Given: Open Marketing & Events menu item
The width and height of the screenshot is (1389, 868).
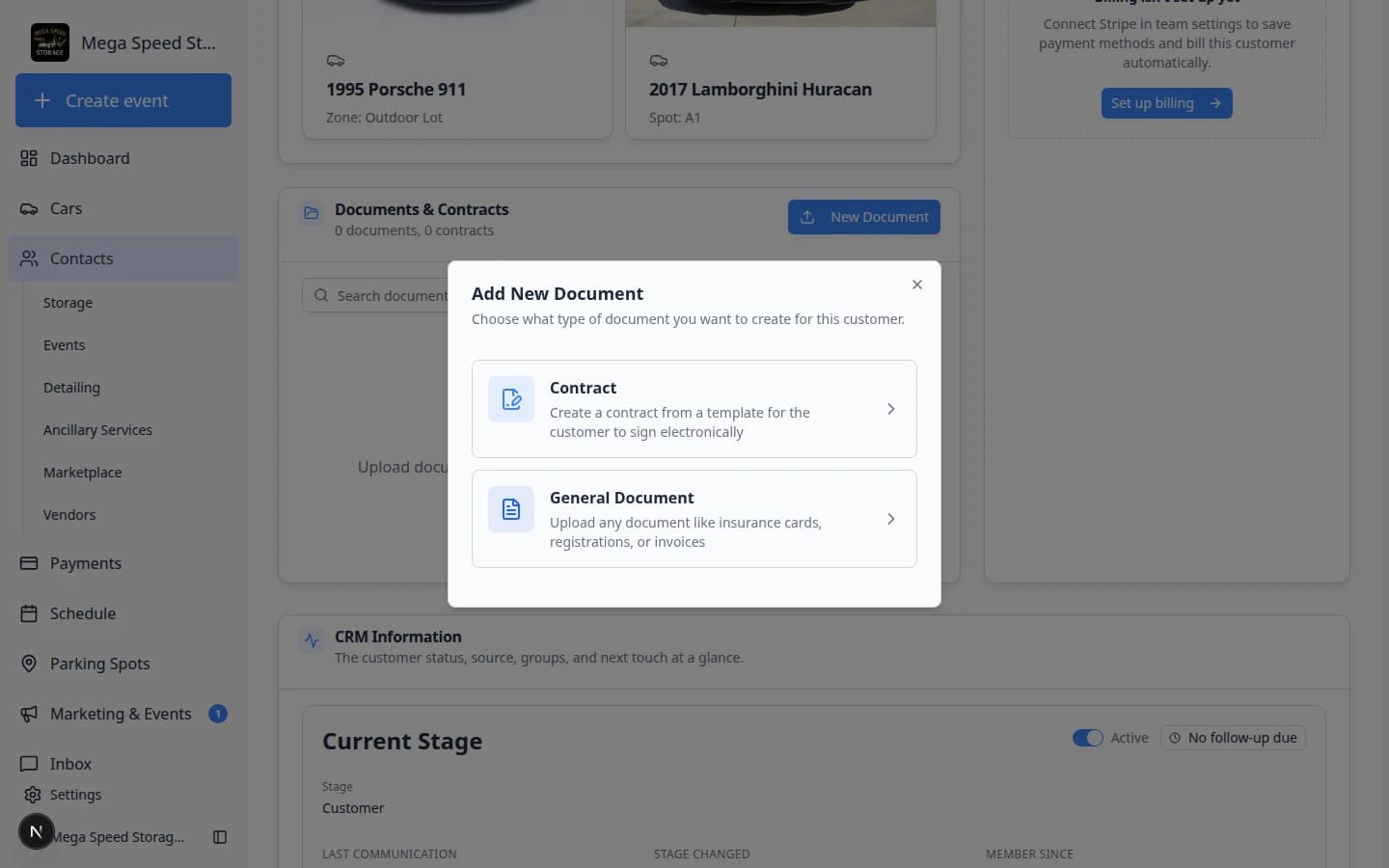Looking at the screenshot, I should pyautogui.click(x=123, y=714).
